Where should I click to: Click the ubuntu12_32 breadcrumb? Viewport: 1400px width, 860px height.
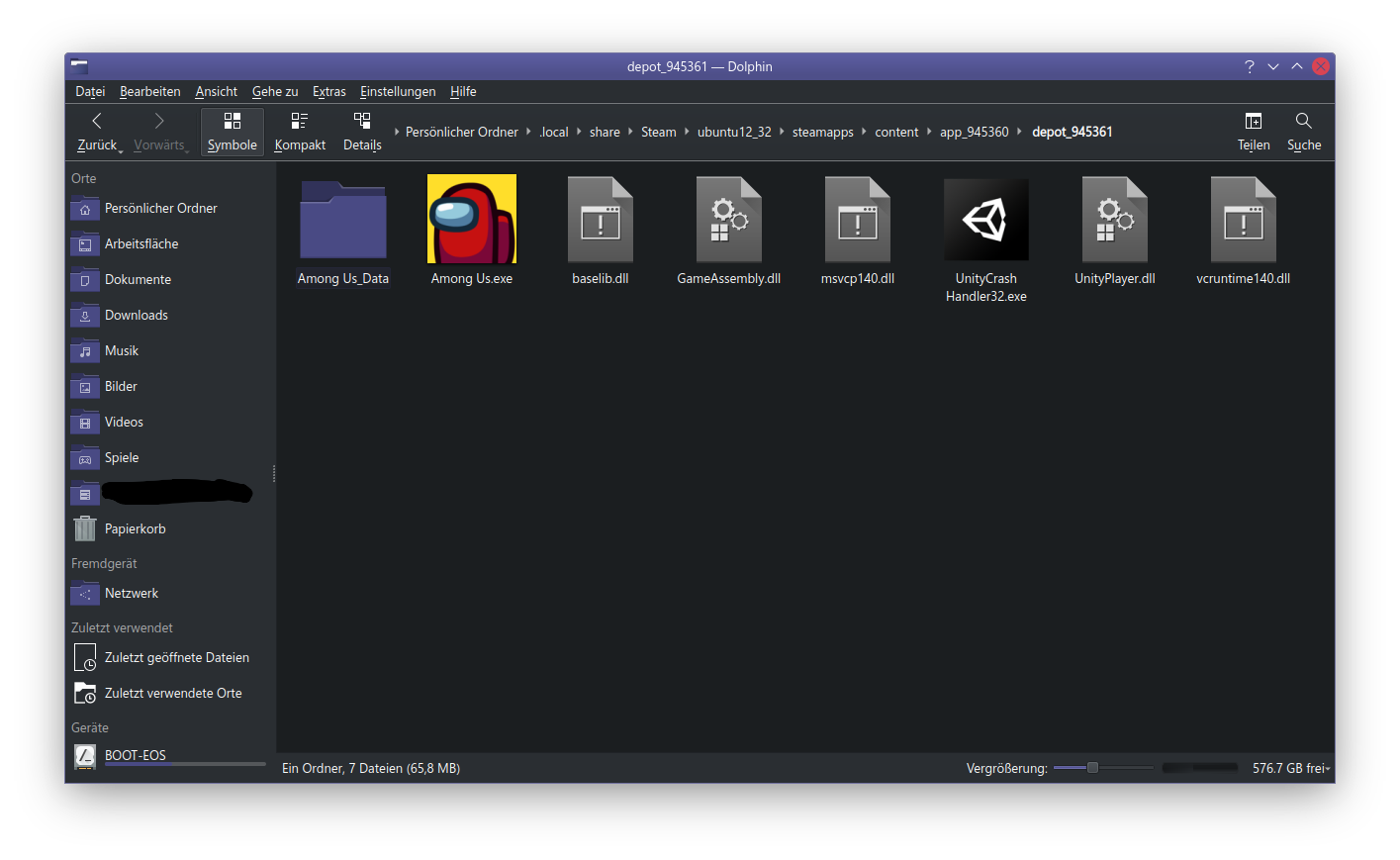pos(734,132)
